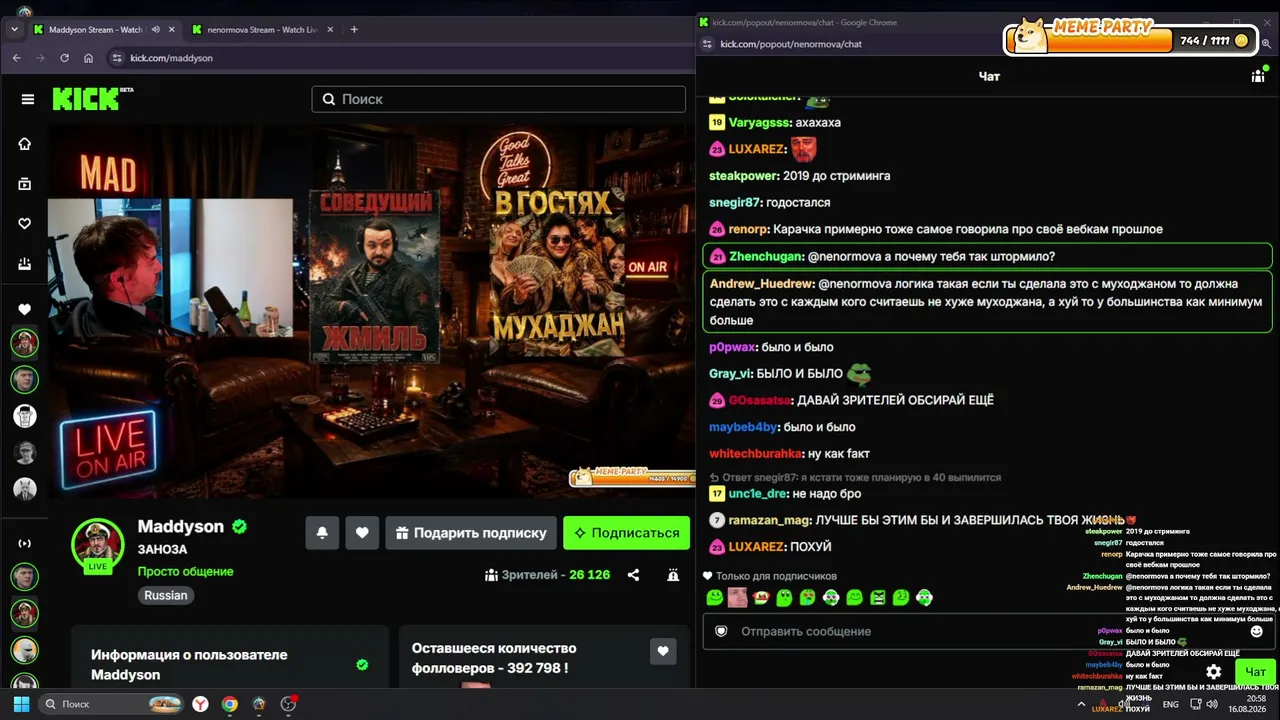The image size is (1280, 720).
Task: Click the Russian language tag
Action: pyautogui.click(x=166, y=595)
